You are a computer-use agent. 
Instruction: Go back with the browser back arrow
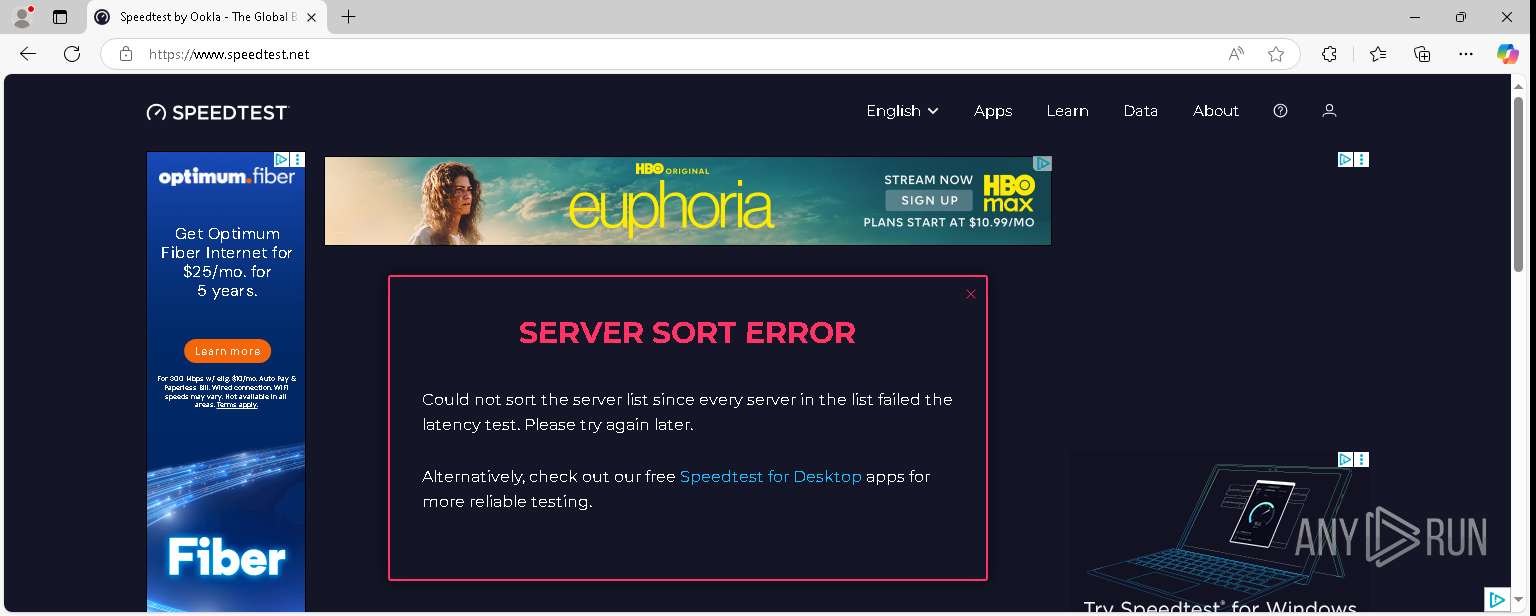tap(28, 54)
